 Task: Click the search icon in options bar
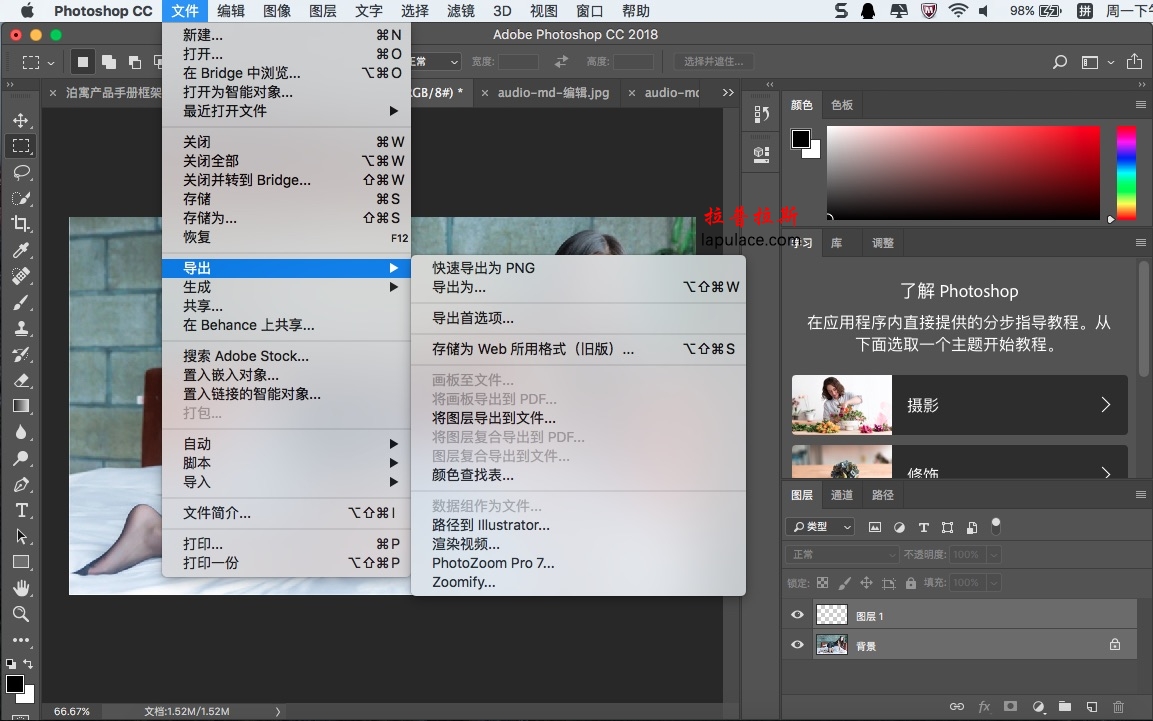pyautogui.click(x=1060, y=62)
